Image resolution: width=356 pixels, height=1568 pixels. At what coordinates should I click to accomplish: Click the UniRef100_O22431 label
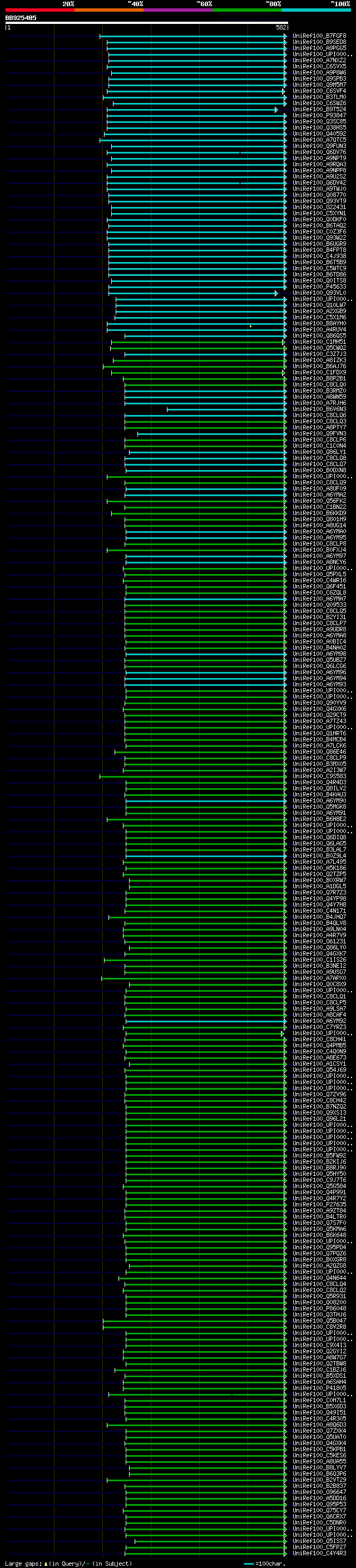click(x=319, y=207)
